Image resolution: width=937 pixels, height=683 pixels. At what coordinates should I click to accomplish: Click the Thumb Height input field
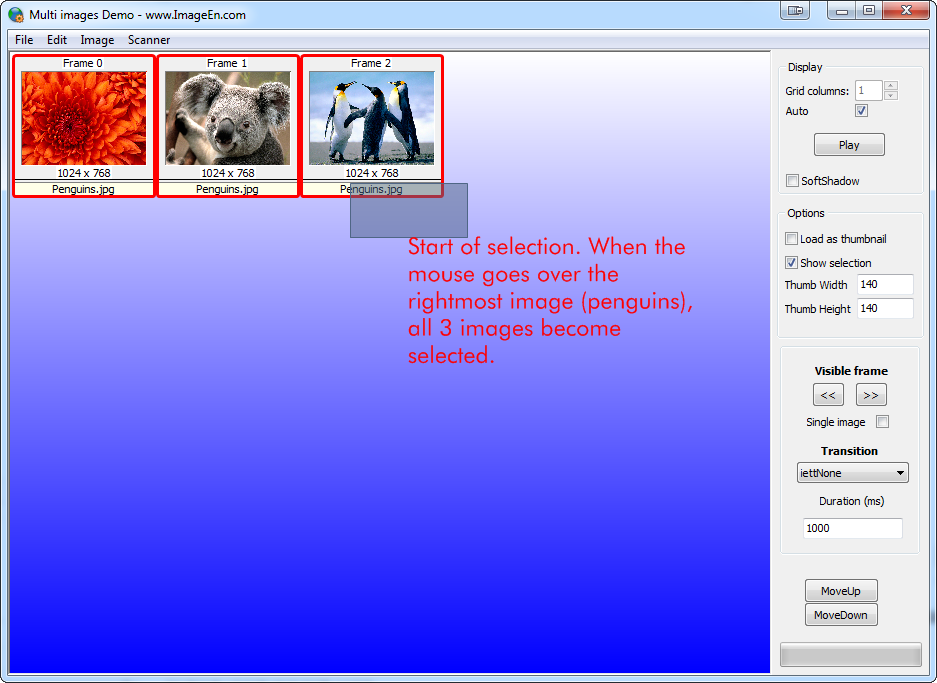(x=885, y=308)
